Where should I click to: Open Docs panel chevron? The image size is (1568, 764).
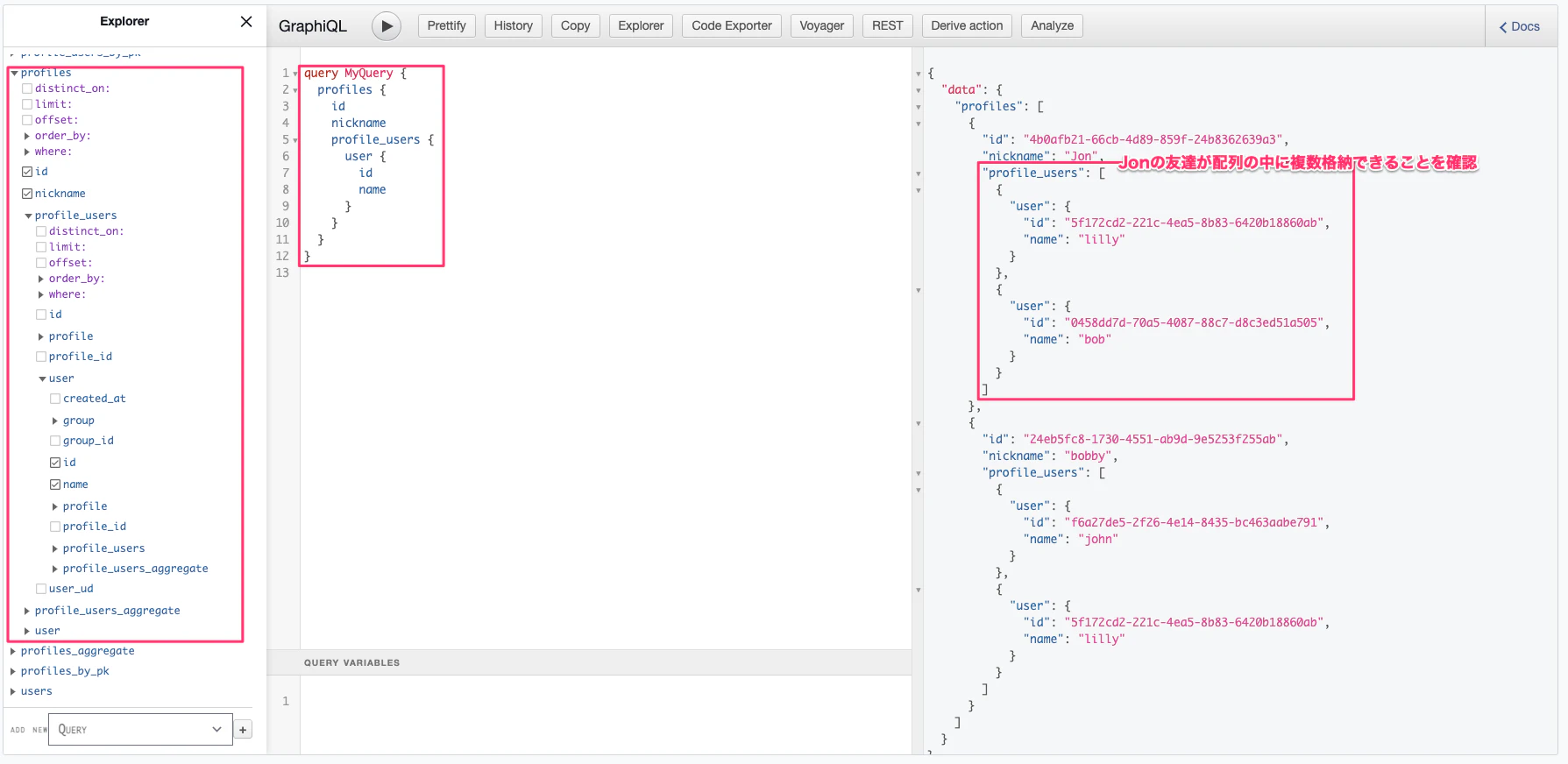click(1503, 27)
